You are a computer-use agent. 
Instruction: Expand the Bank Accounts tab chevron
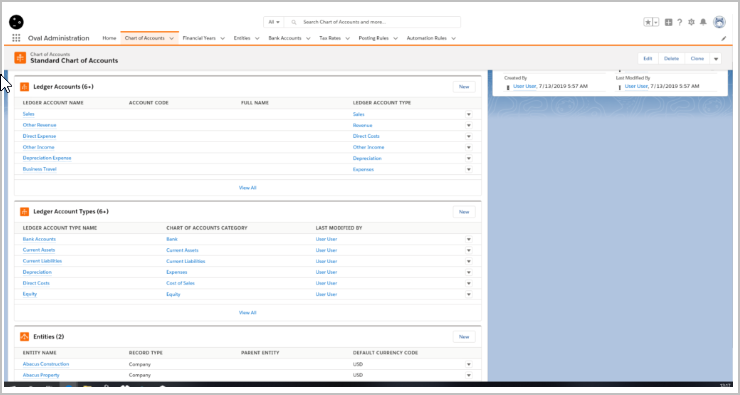tap(308, 38)
